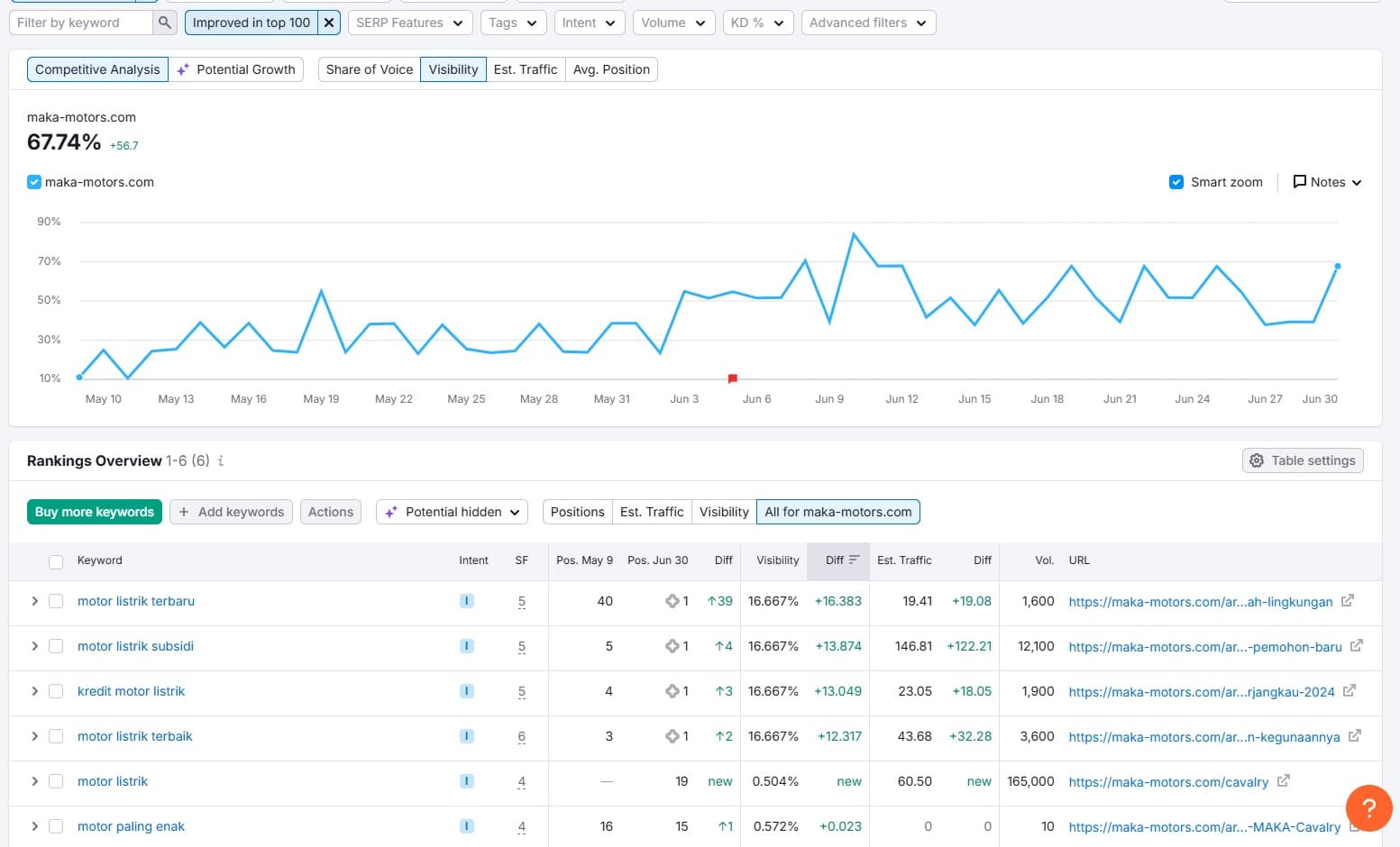Check the motor paling enak row checkbox

tap(56, 826)
